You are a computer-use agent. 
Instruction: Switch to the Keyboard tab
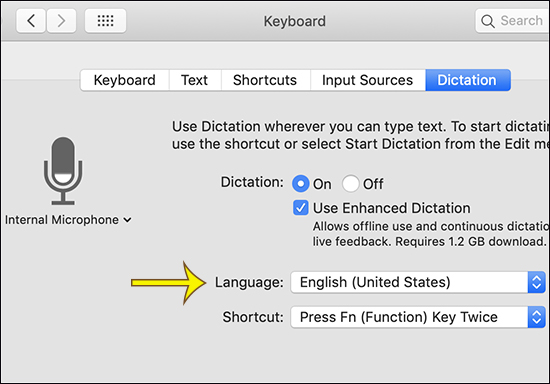(125, 80)
